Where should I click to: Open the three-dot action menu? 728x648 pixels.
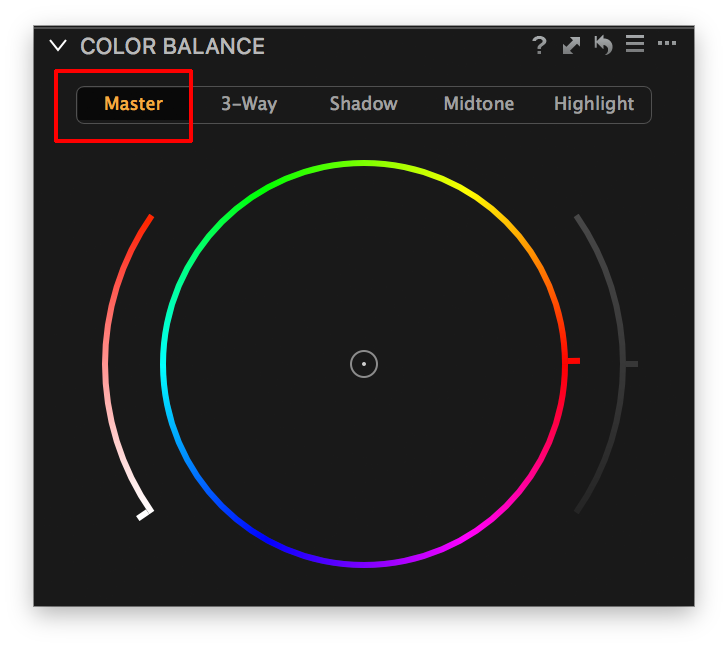tap(667, 43)
